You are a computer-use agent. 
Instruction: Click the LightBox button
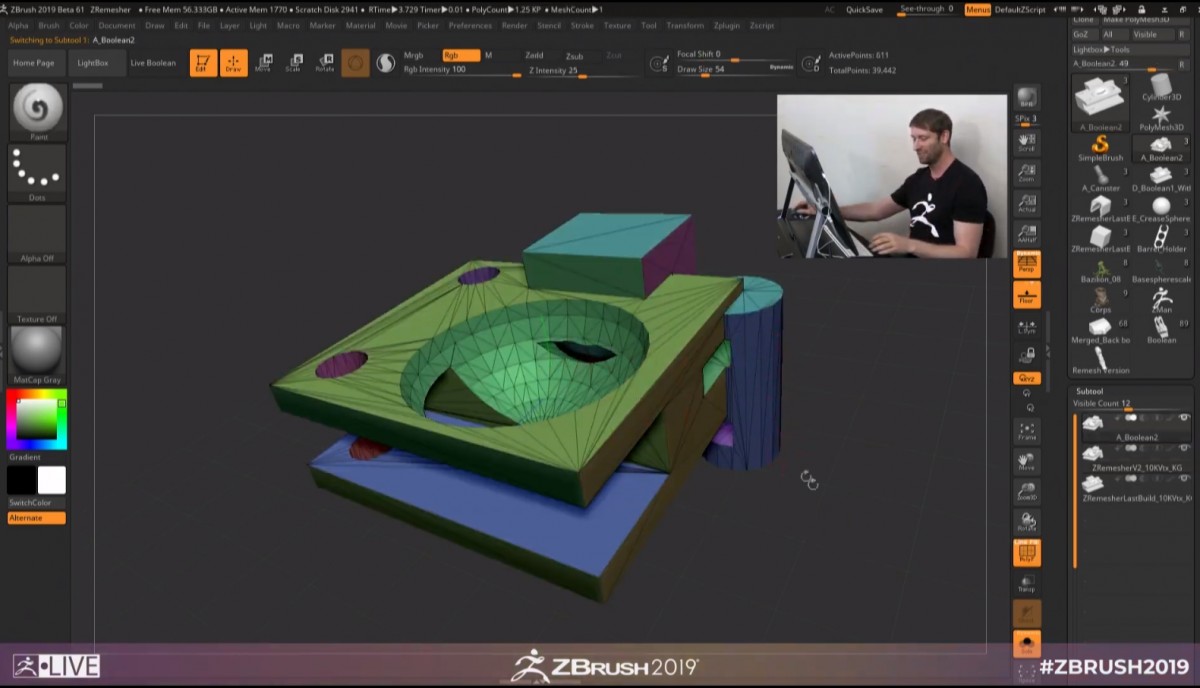[x=93, y=63]
